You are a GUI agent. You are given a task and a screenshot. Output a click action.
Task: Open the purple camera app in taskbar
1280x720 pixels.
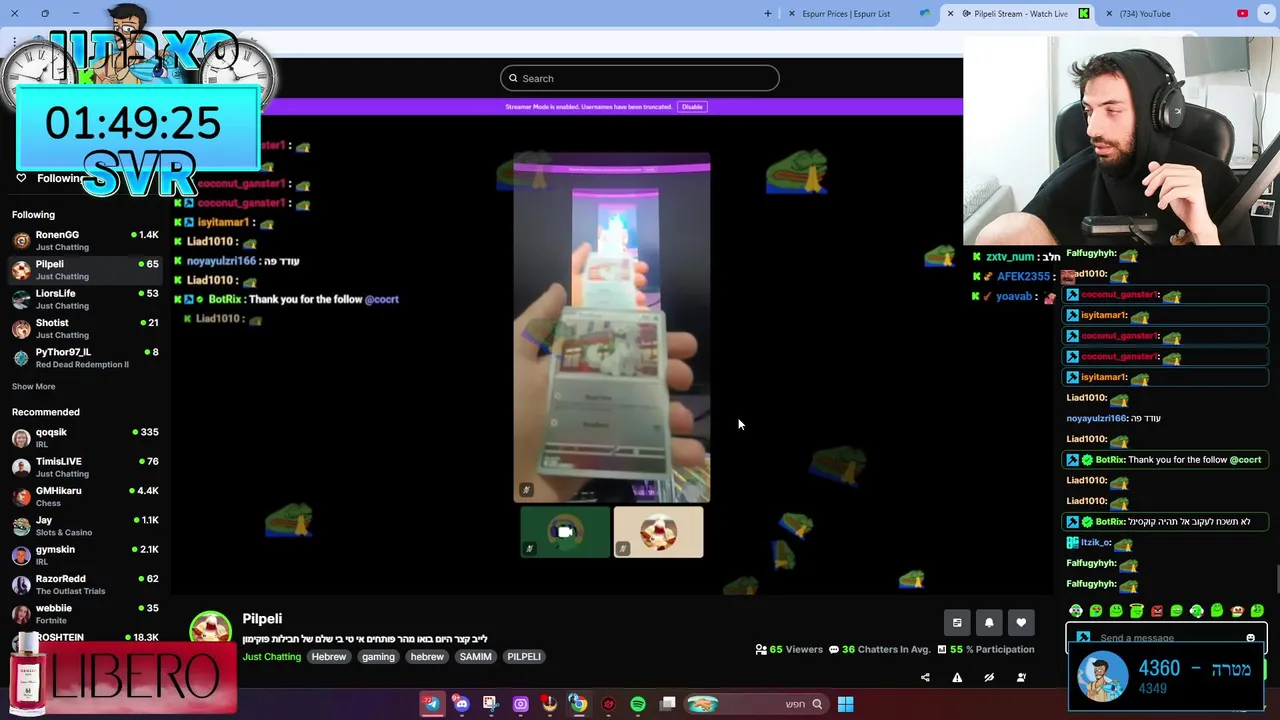point(520,704)
